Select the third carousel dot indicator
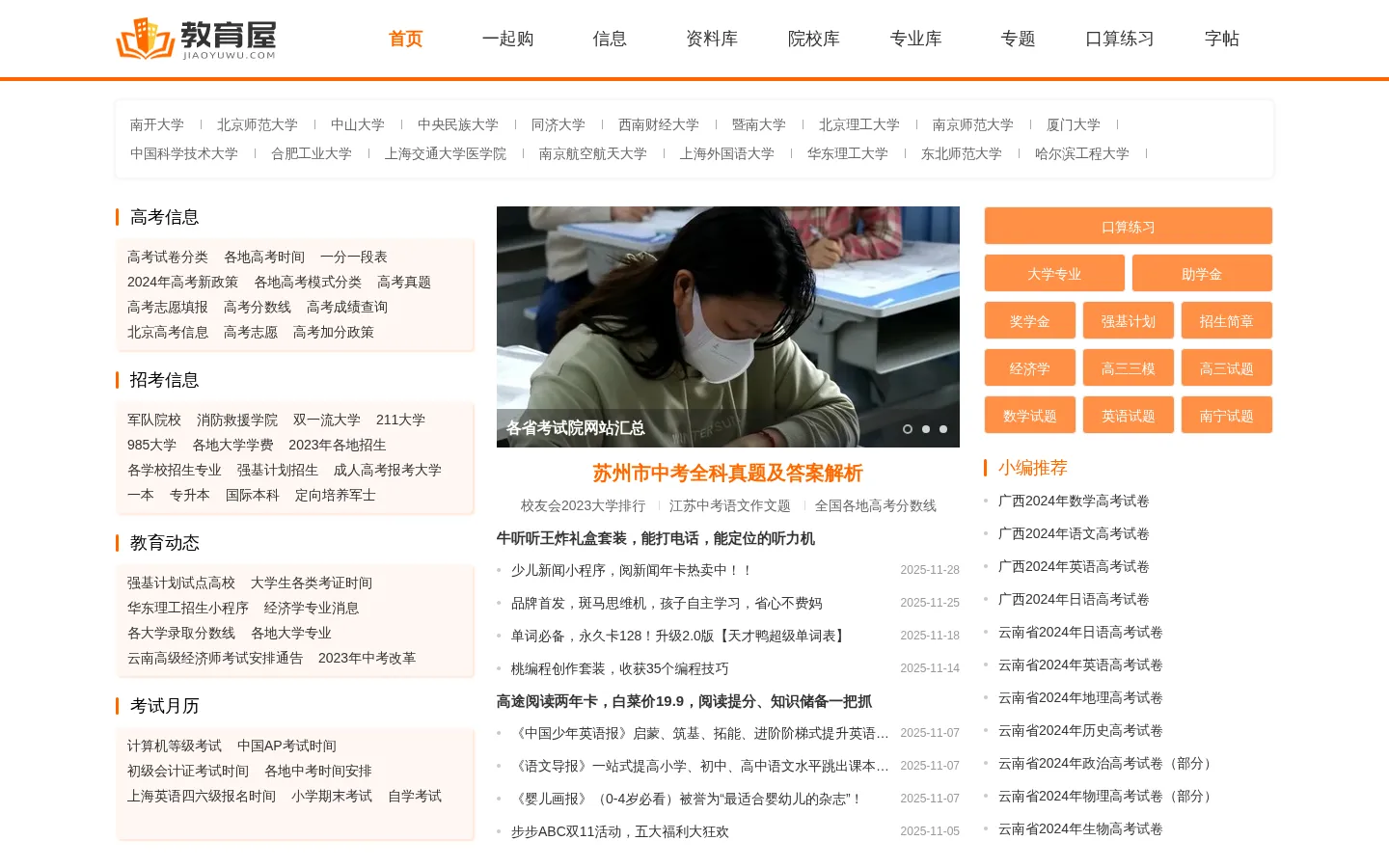Viewport: 1389px width, 868px height. pyautogui.click(x=943, y=429)
